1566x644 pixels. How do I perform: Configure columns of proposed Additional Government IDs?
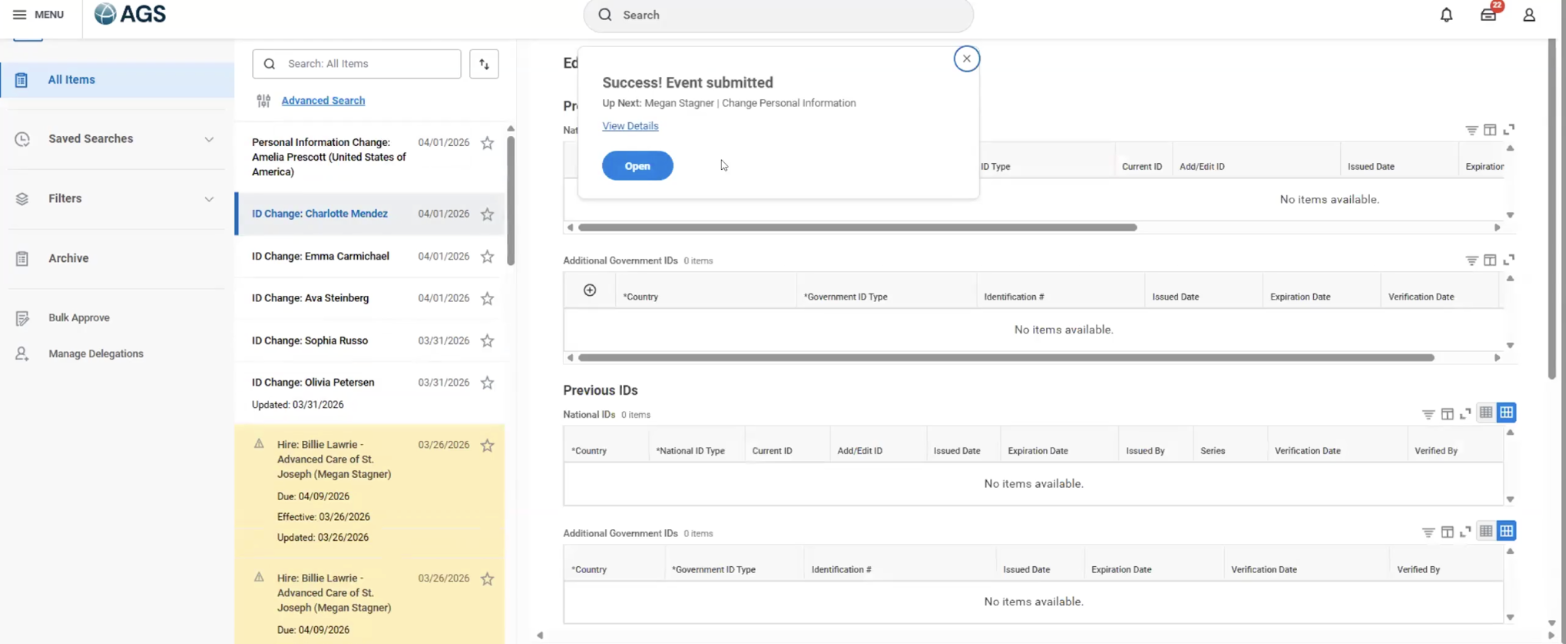point(1490,260)
